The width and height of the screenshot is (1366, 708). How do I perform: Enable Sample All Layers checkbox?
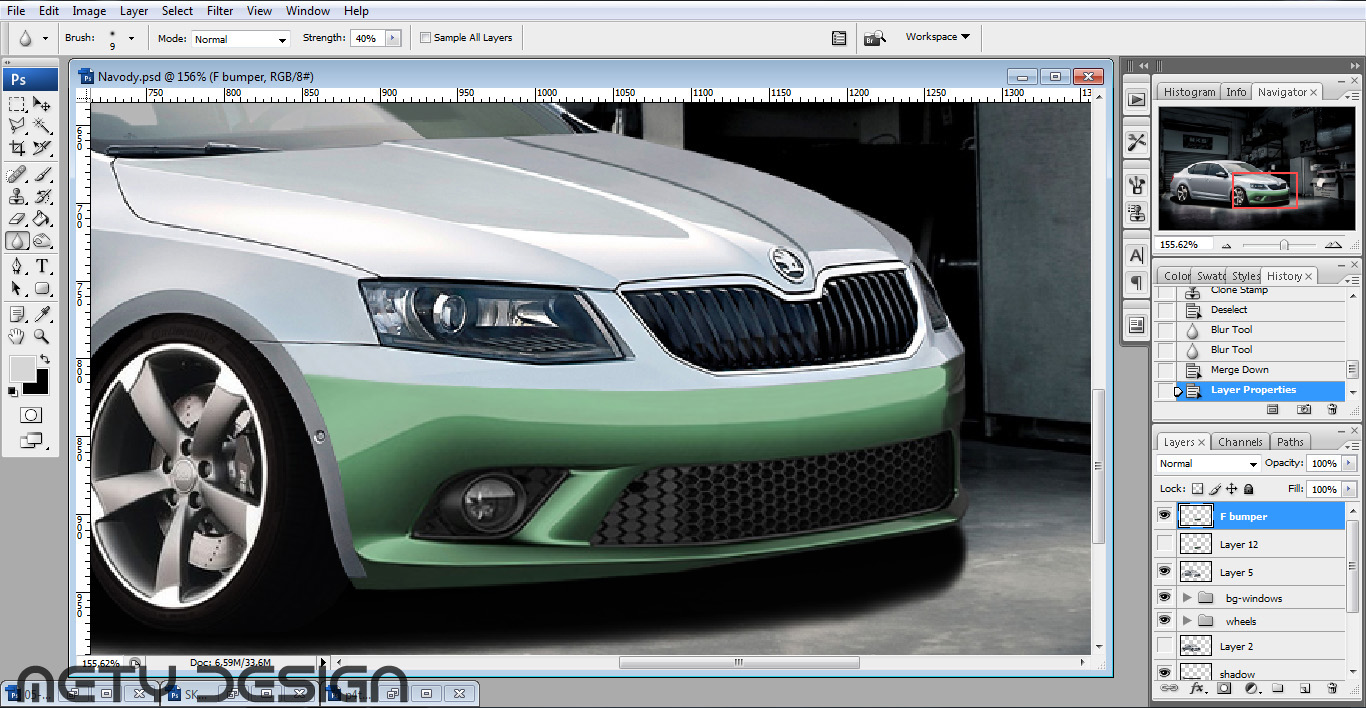(x=425, y=37)
